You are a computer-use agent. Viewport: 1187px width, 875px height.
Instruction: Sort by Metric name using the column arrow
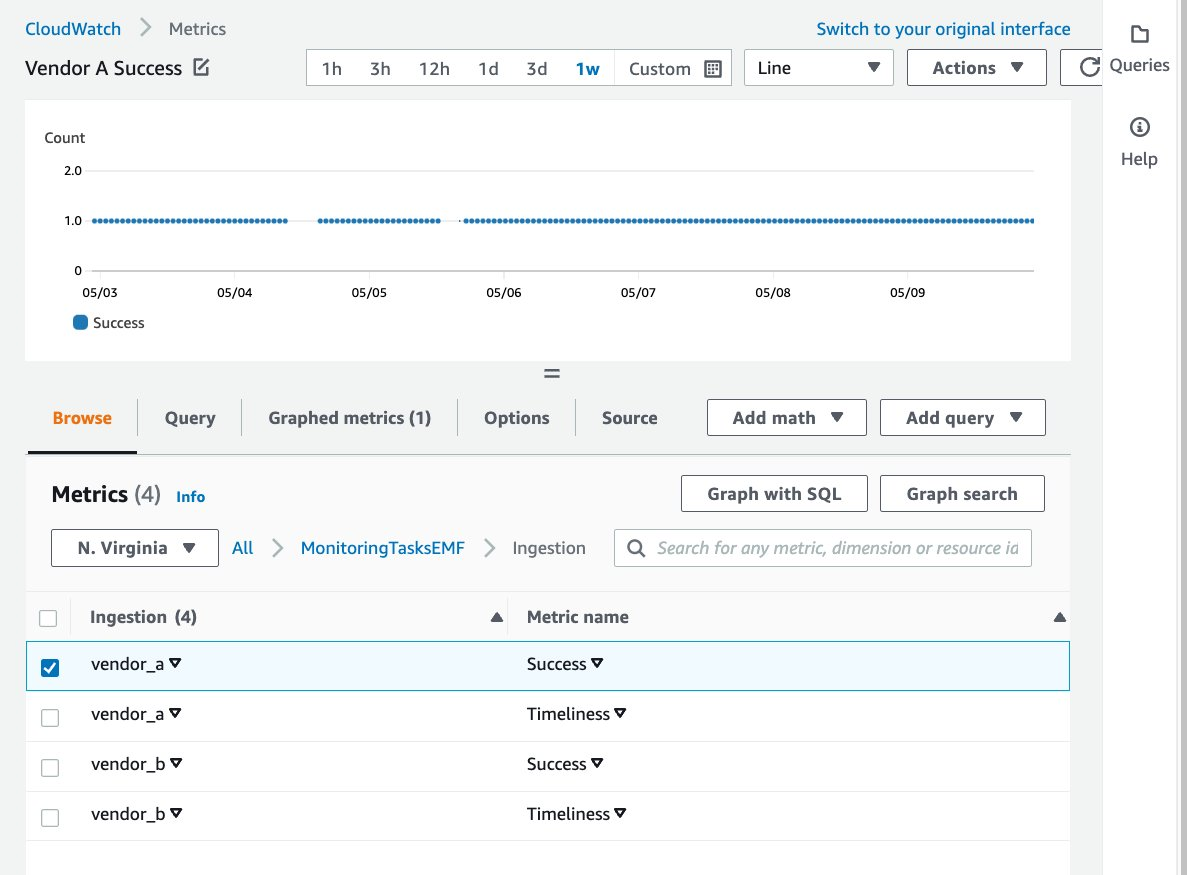pyautogui.click(x=1059, y=616)
